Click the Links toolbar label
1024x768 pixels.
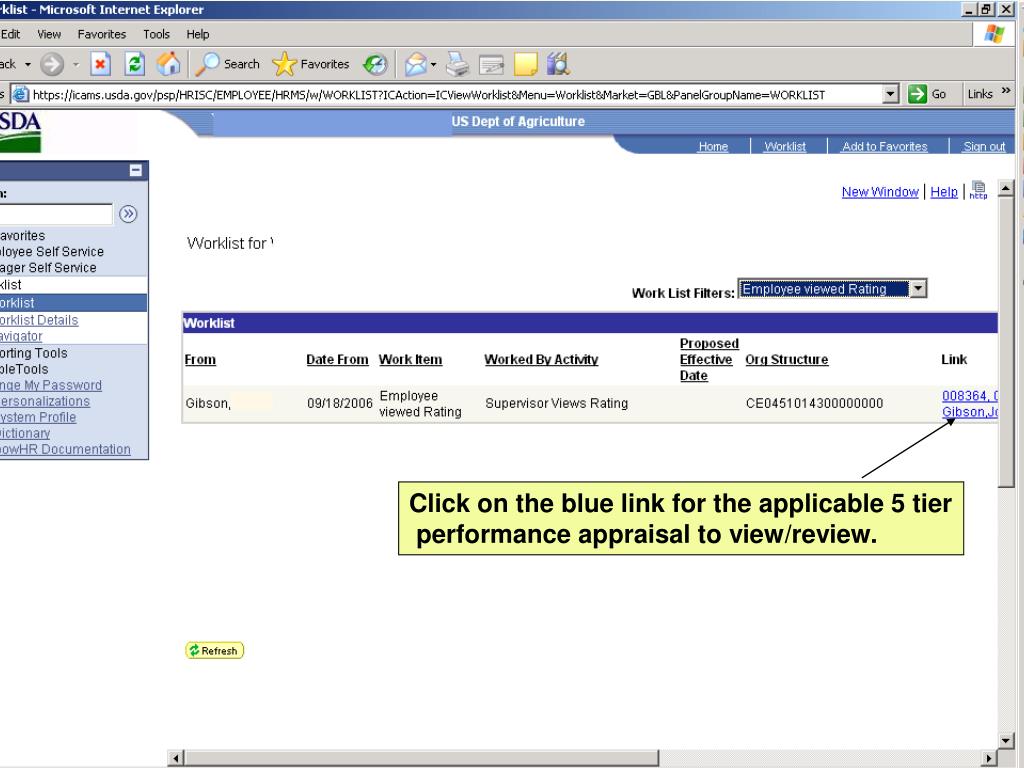tap(980, 94)
